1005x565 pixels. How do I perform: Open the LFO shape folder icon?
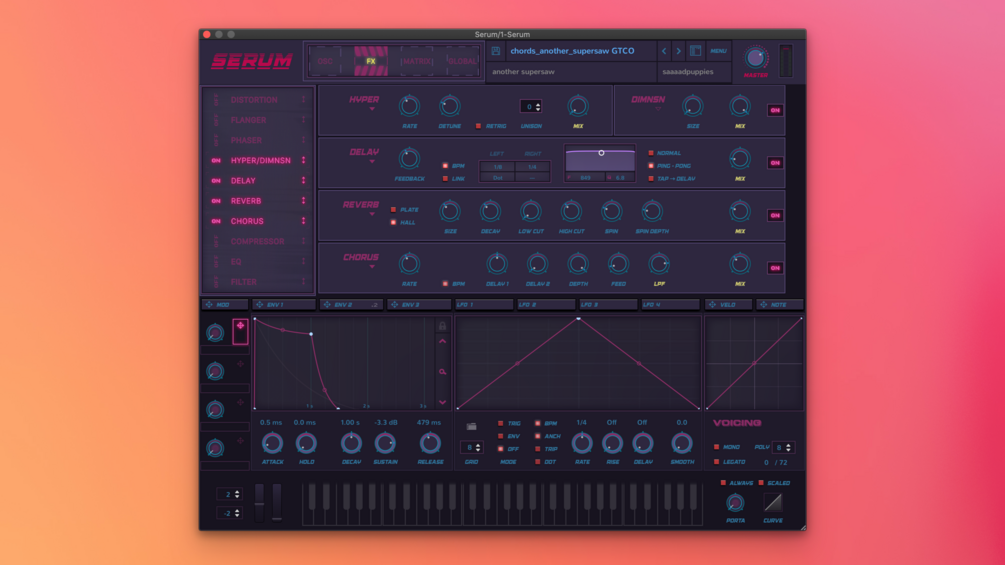(x=471, y=426)
